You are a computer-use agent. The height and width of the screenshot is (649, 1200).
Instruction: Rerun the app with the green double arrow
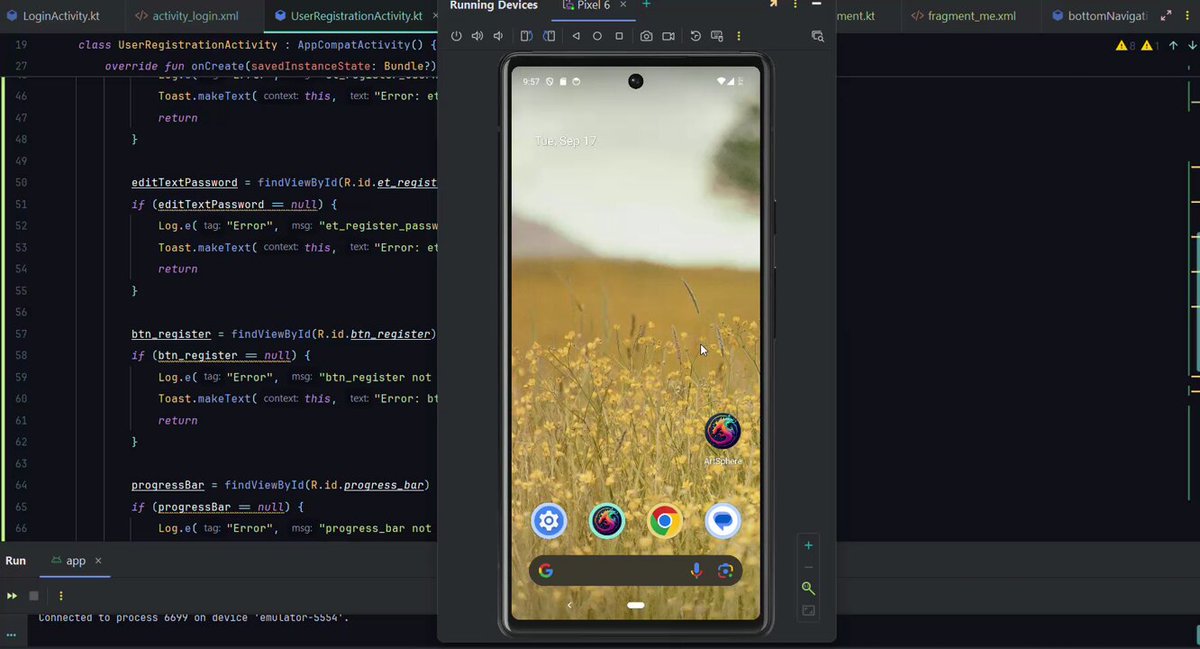tap(12, 596)
